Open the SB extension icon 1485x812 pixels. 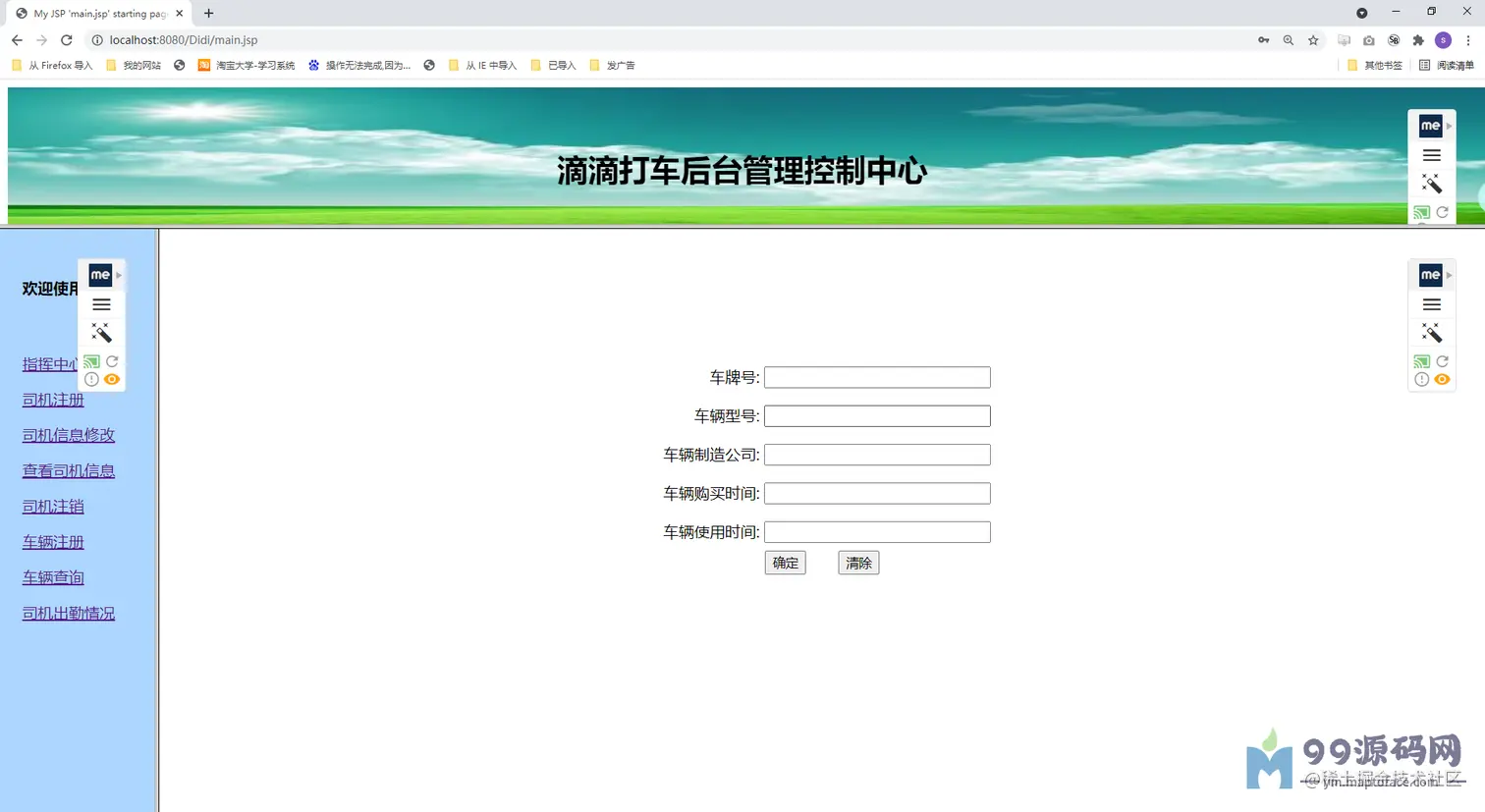(x=1394, y=40)
